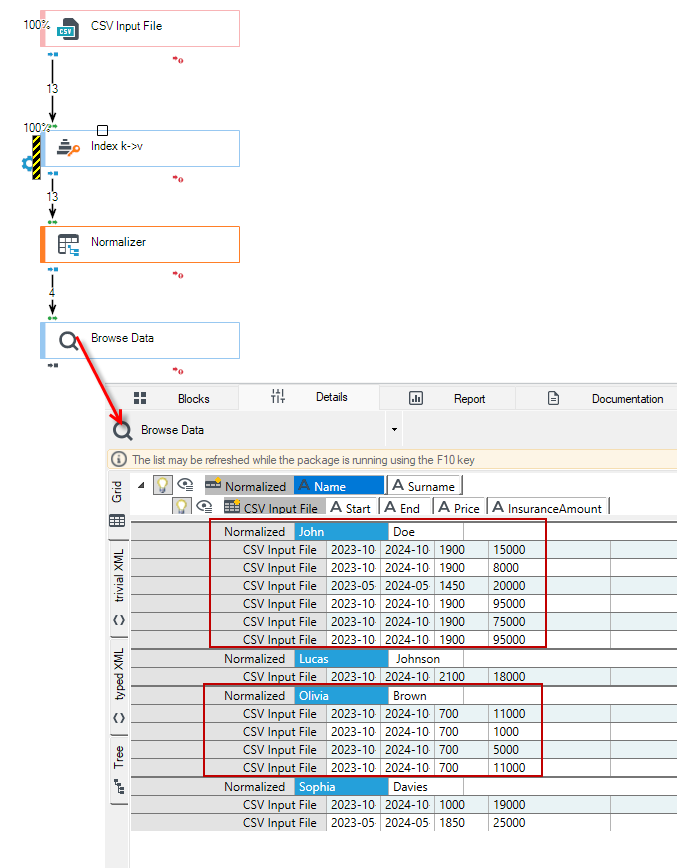Click the Tree view hierarchy icon
The image size is (677, 868).
118,786
